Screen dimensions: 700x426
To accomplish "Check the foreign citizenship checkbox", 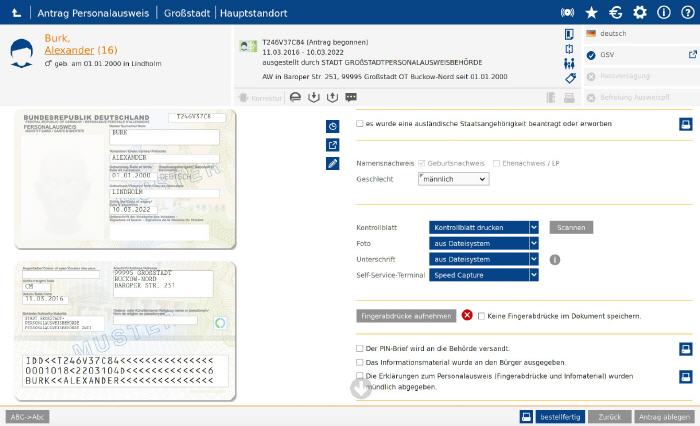I will (x=360, y=124).
